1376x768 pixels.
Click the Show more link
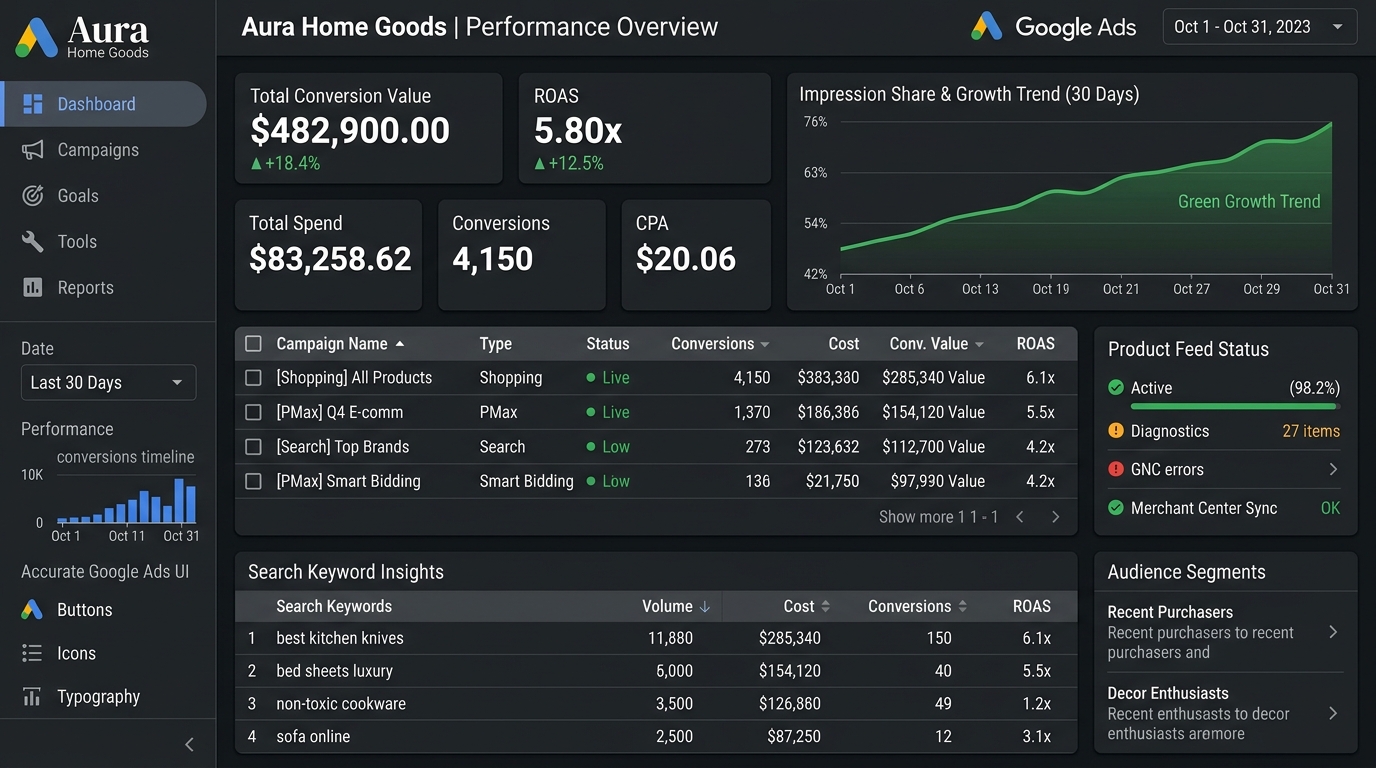pos(915,517)
